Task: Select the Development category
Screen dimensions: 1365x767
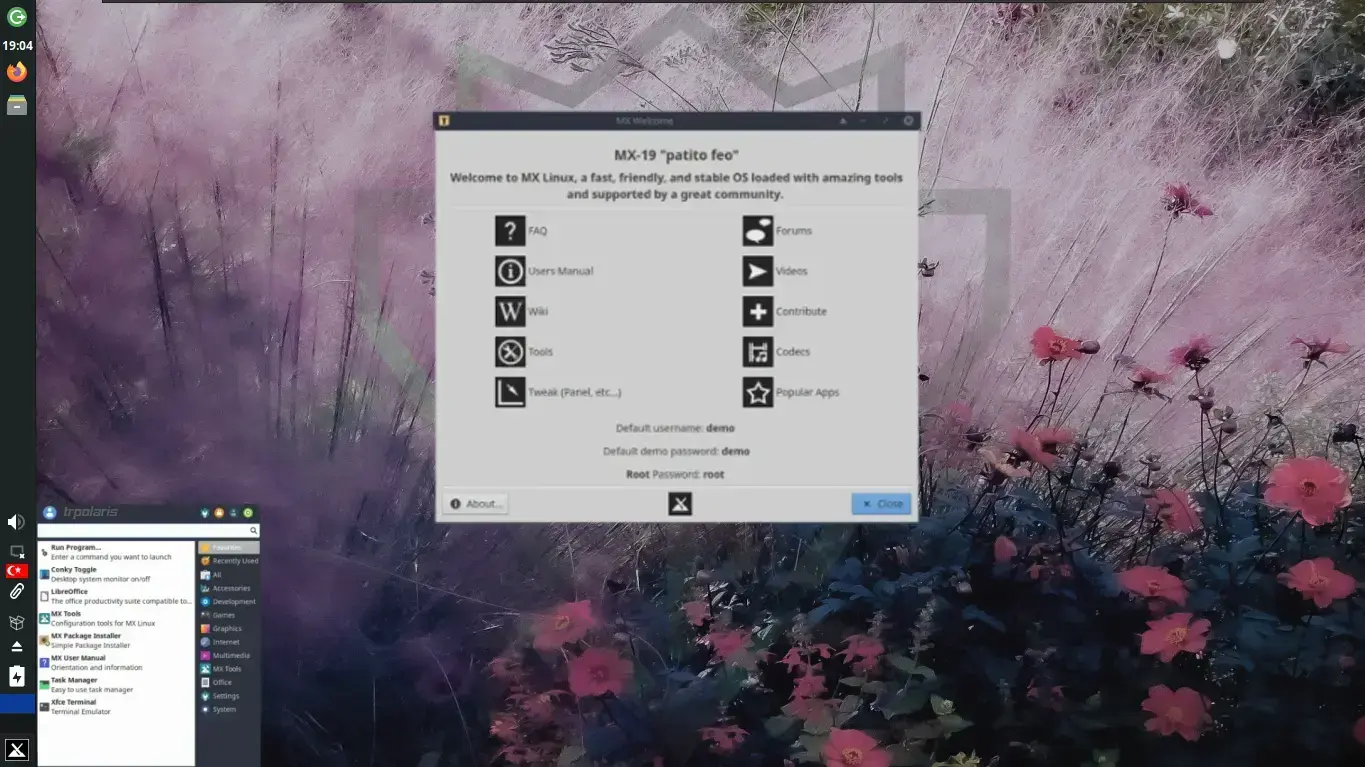Action: click(229, 602)
